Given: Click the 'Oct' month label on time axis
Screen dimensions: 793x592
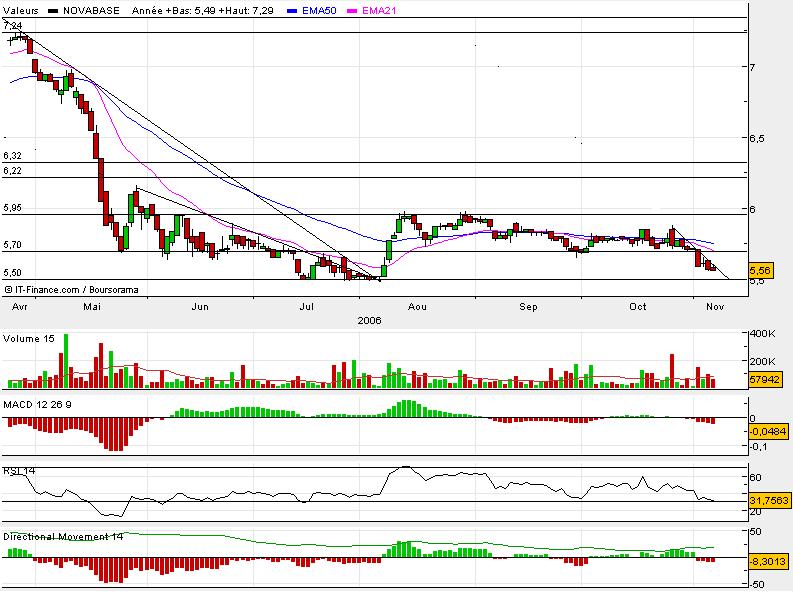Looking at the screenshot, I should pos(638,306).
